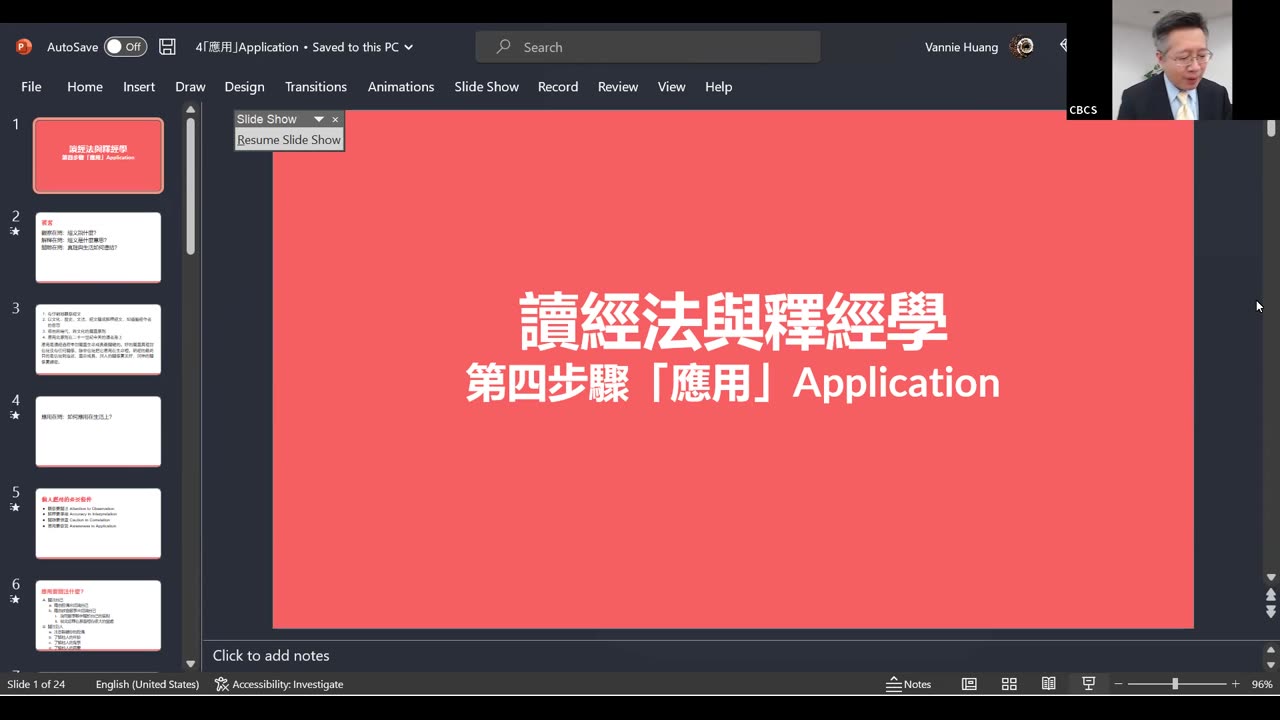The width and height of the screenshot is (1280, 720).
Task: Click the slide editor scroll down arrow
Action: coord(1271,577)
